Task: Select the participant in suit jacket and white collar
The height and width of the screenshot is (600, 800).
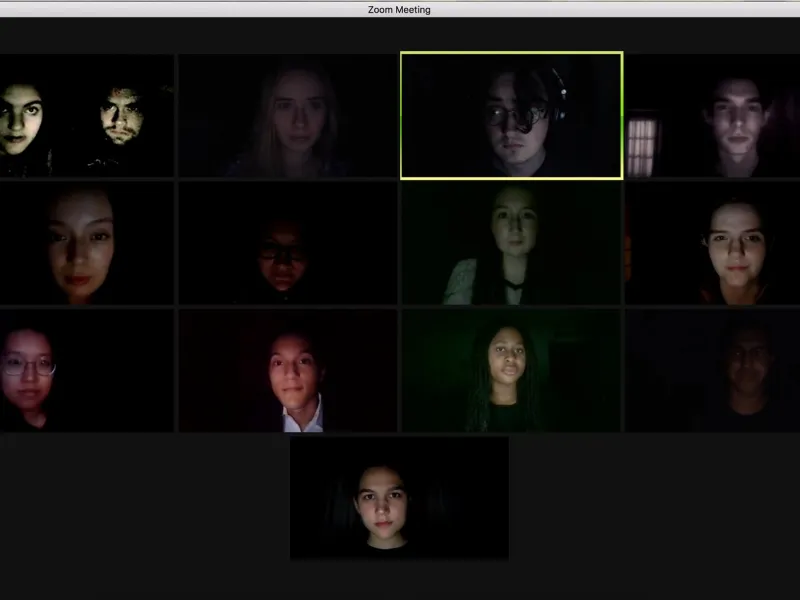Action: pos(288,371)
